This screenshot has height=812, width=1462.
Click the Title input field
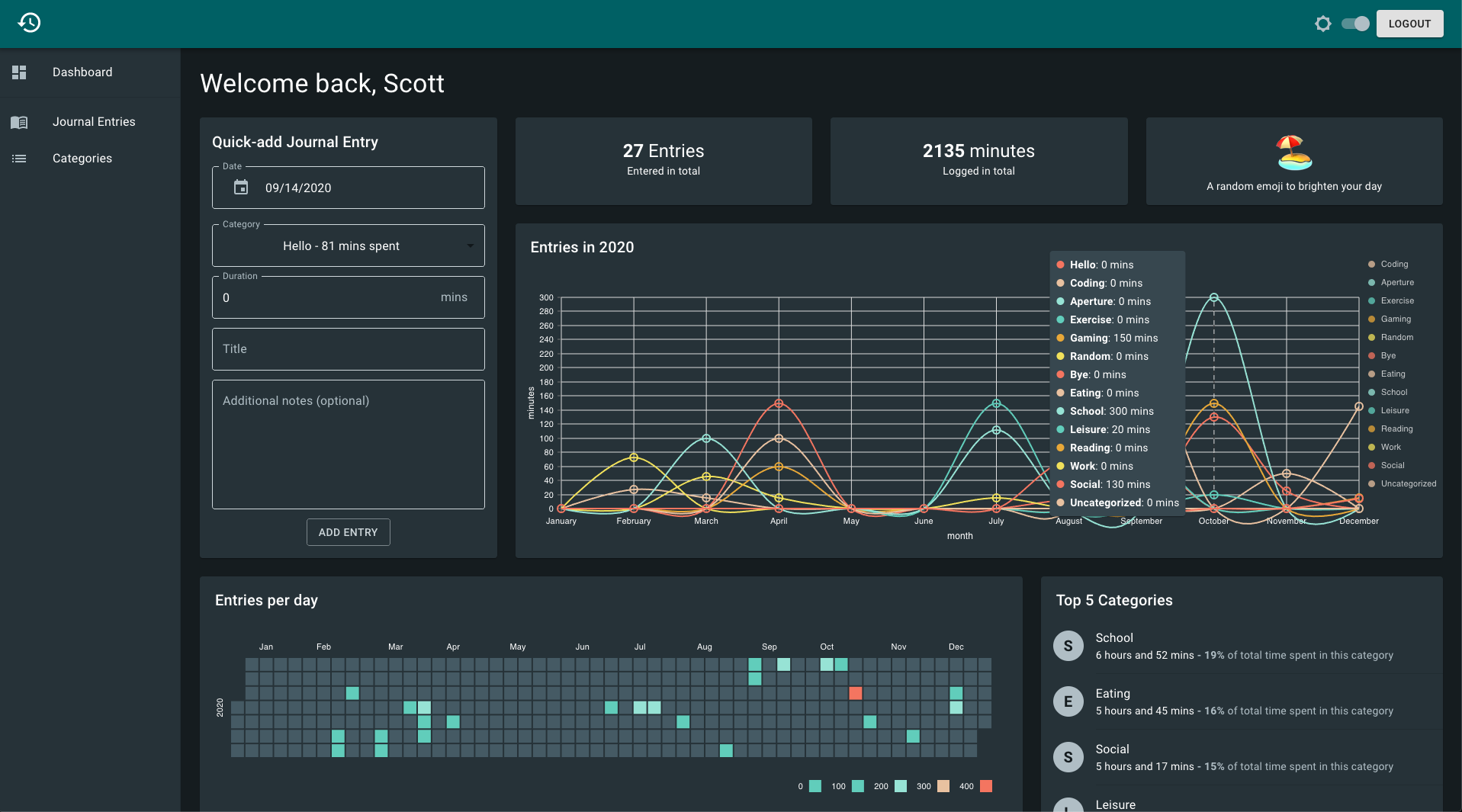point(349,349)
